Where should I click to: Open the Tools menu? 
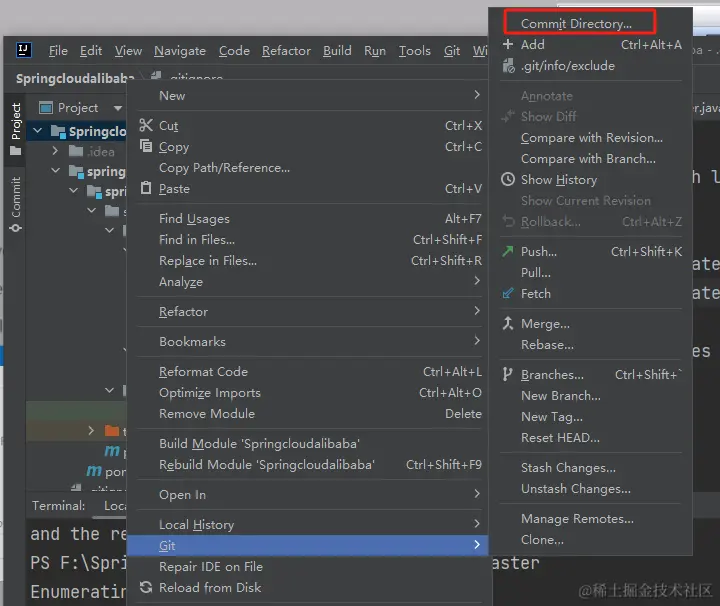(414, 50)
